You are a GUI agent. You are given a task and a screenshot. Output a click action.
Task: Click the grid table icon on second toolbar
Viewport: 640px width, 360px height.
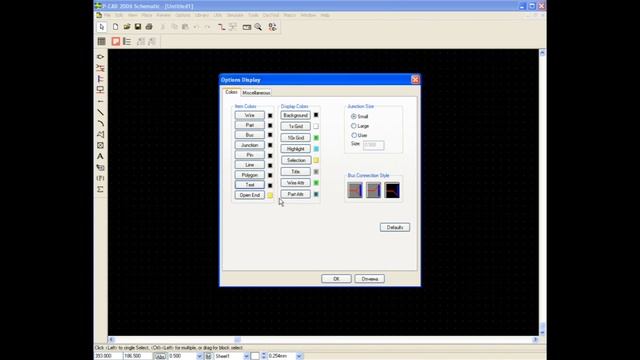(x=102, y=41)
